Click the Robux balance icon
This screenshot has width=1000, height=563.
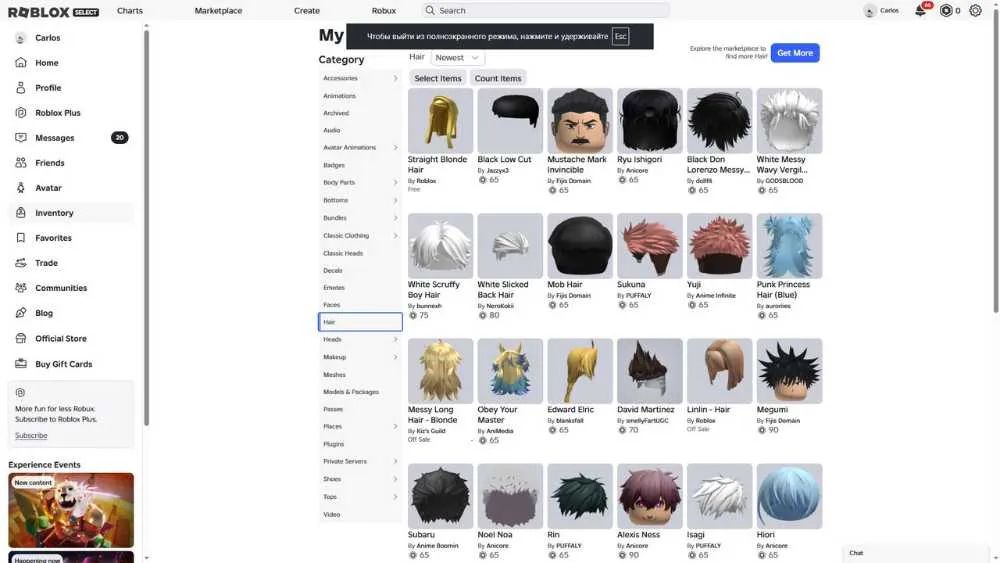coord(946,11)
